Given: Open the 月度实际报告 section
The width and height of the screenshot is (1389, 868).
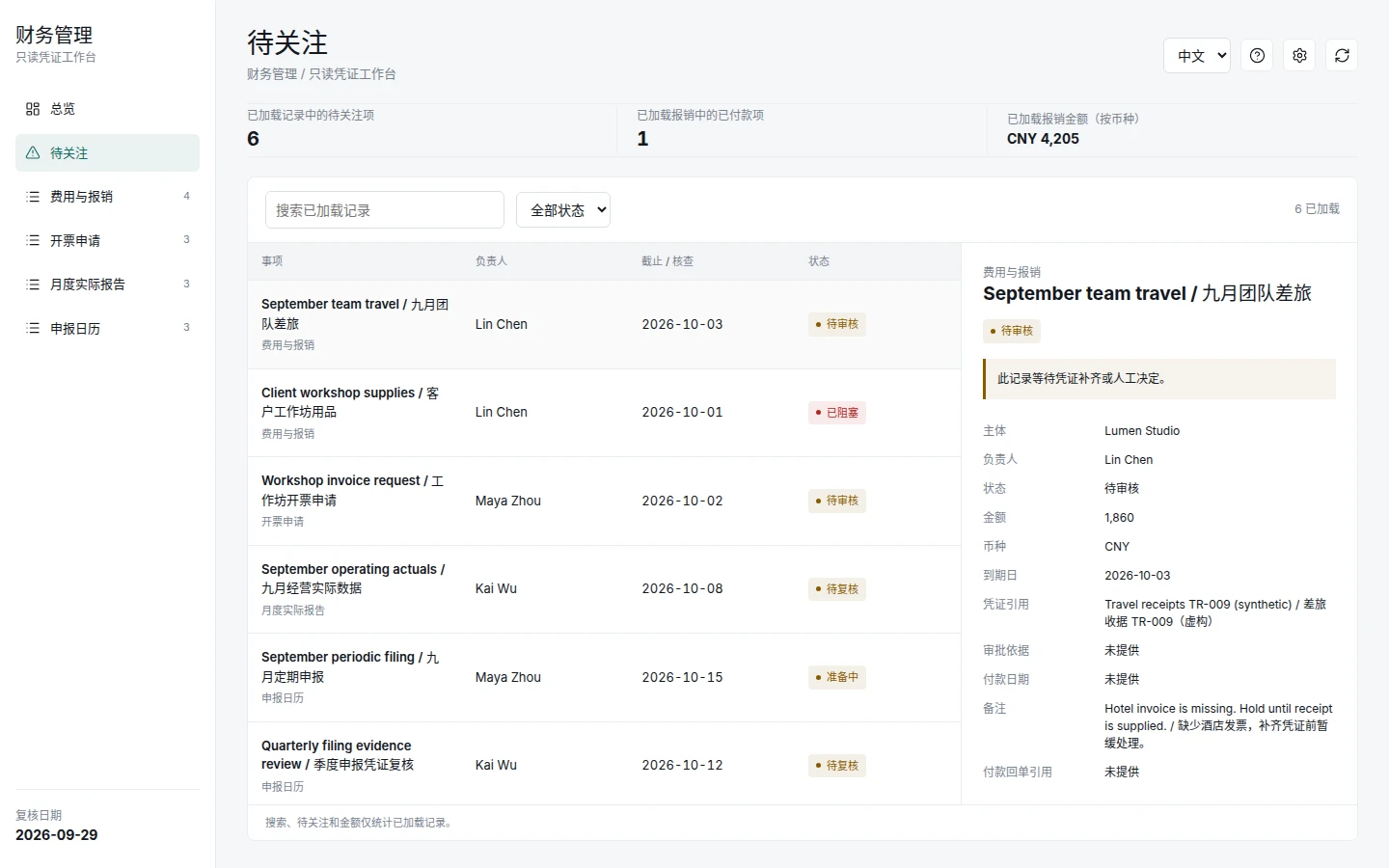Looking at the screenshot, I should pos(107,285).
